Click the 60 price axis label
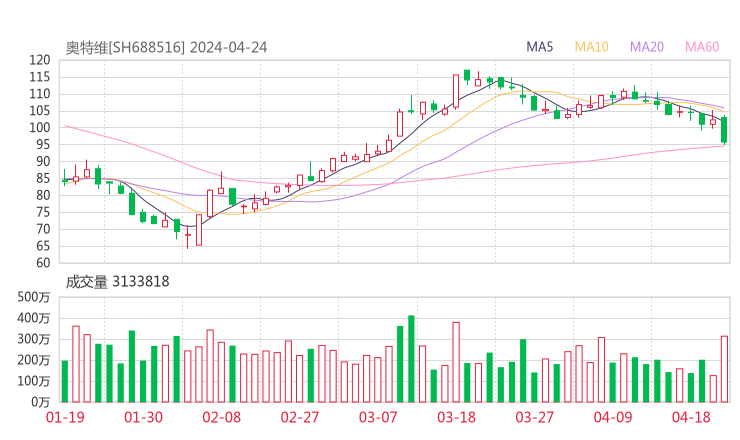The image size is (740, 440). (x=43, y=263)
